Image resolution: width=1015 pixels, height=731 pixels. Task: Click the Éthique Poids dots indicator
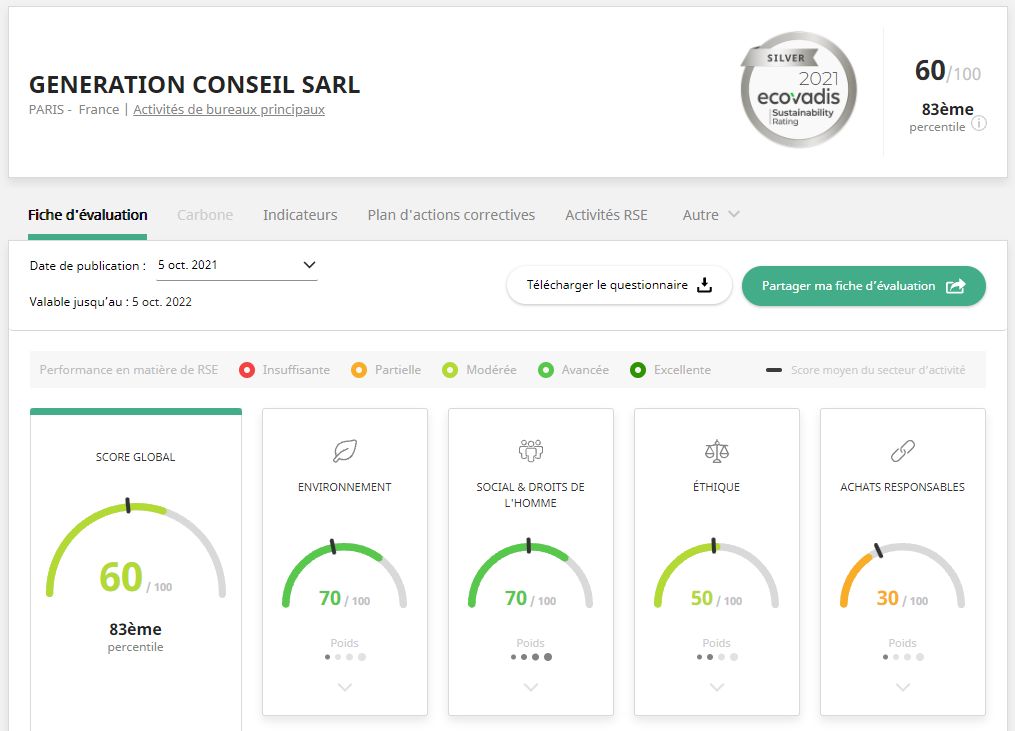tap(717, 657)
